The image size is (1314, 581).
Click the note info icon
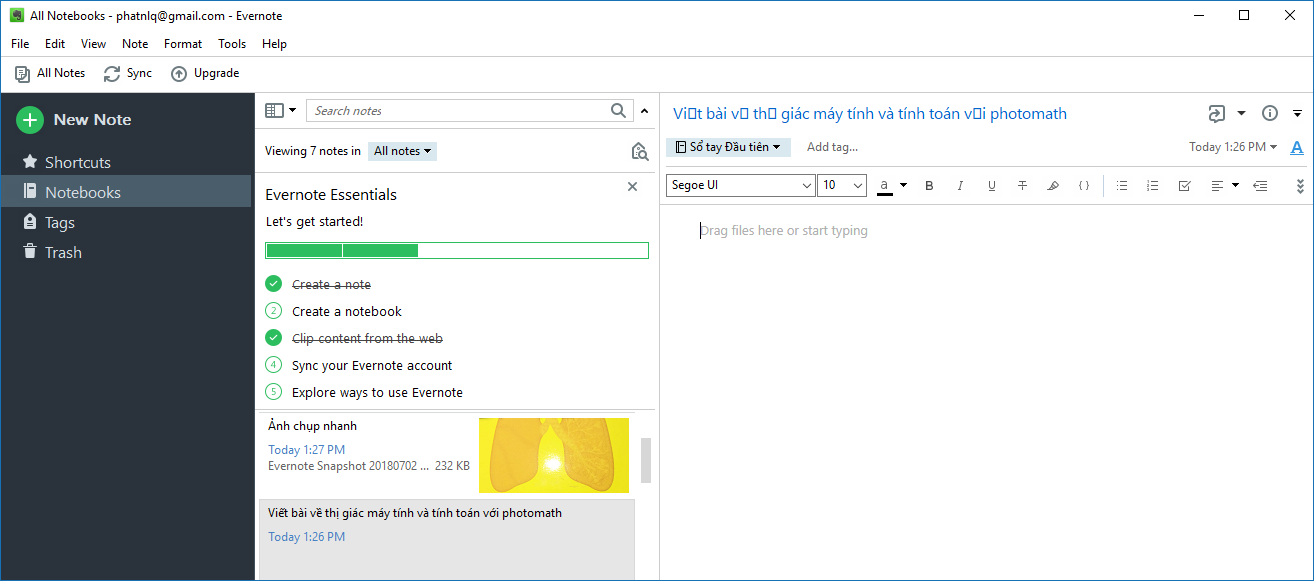click(x=1270, y=114)
